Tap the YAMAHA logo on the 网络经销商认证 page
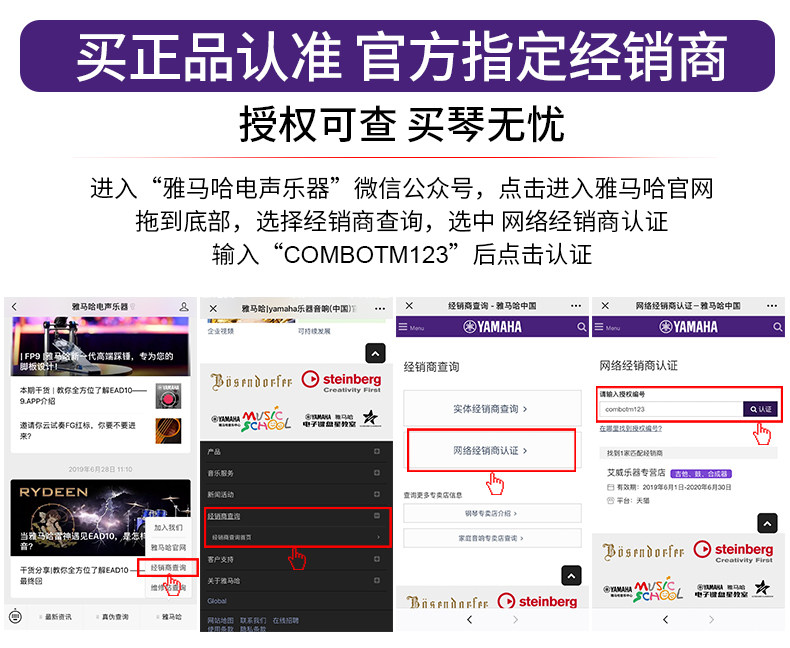 point(688,327)
